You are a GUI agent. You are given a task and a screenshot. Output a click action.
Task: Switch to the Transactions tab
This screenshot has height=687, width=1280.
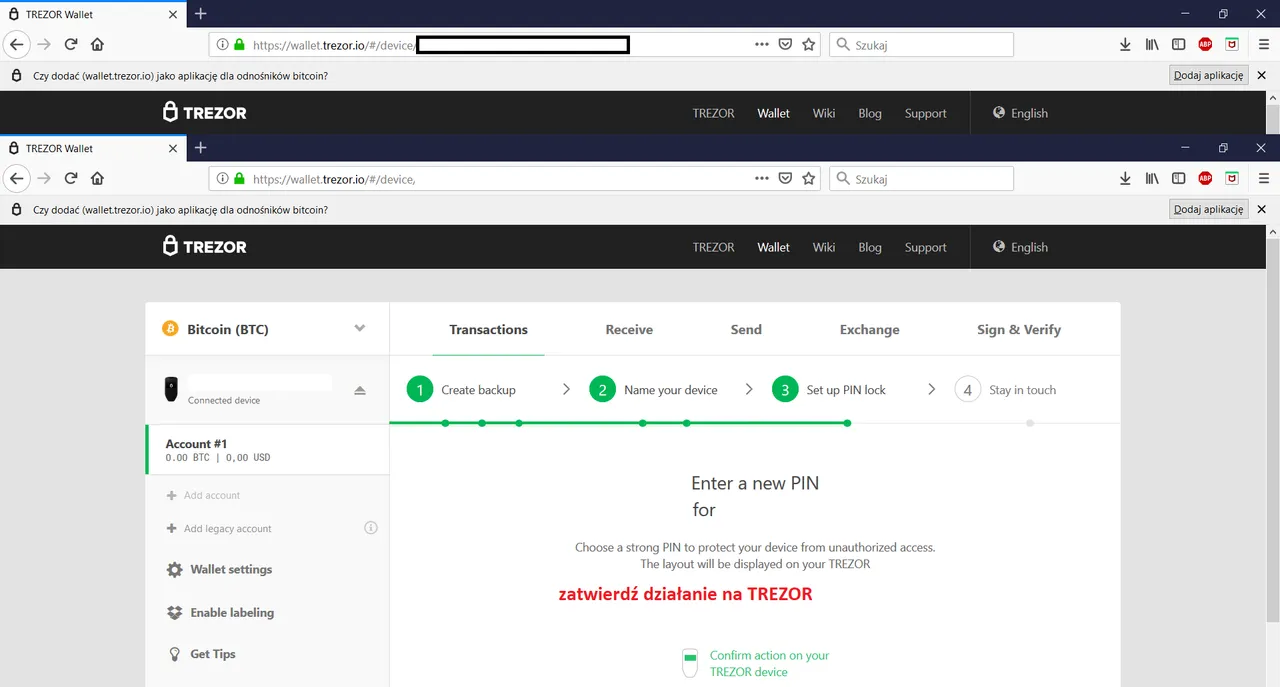(488, 329)
